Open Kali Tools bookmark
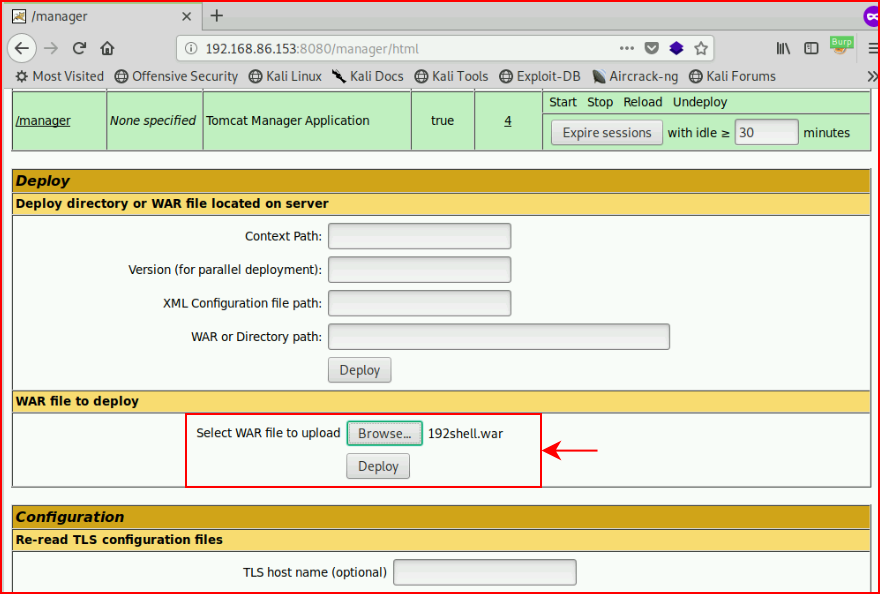880x594 pixels. coord(451,76)
